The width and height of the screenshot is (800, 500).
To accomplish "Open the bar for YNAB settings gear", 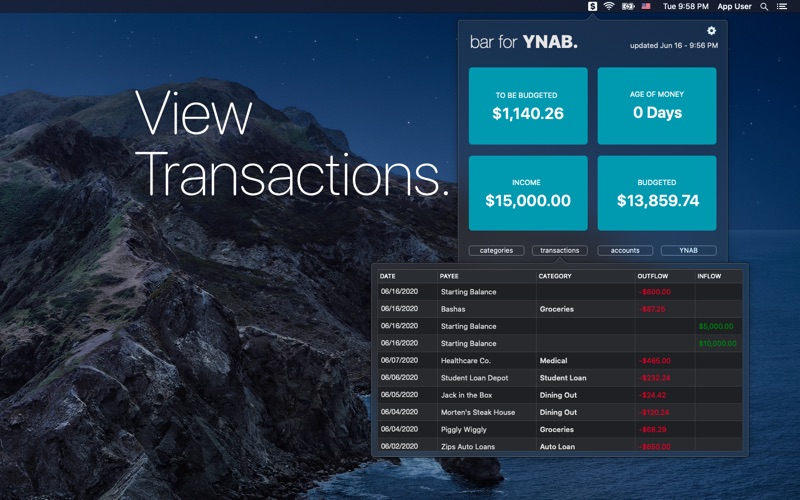I will 711,31.
